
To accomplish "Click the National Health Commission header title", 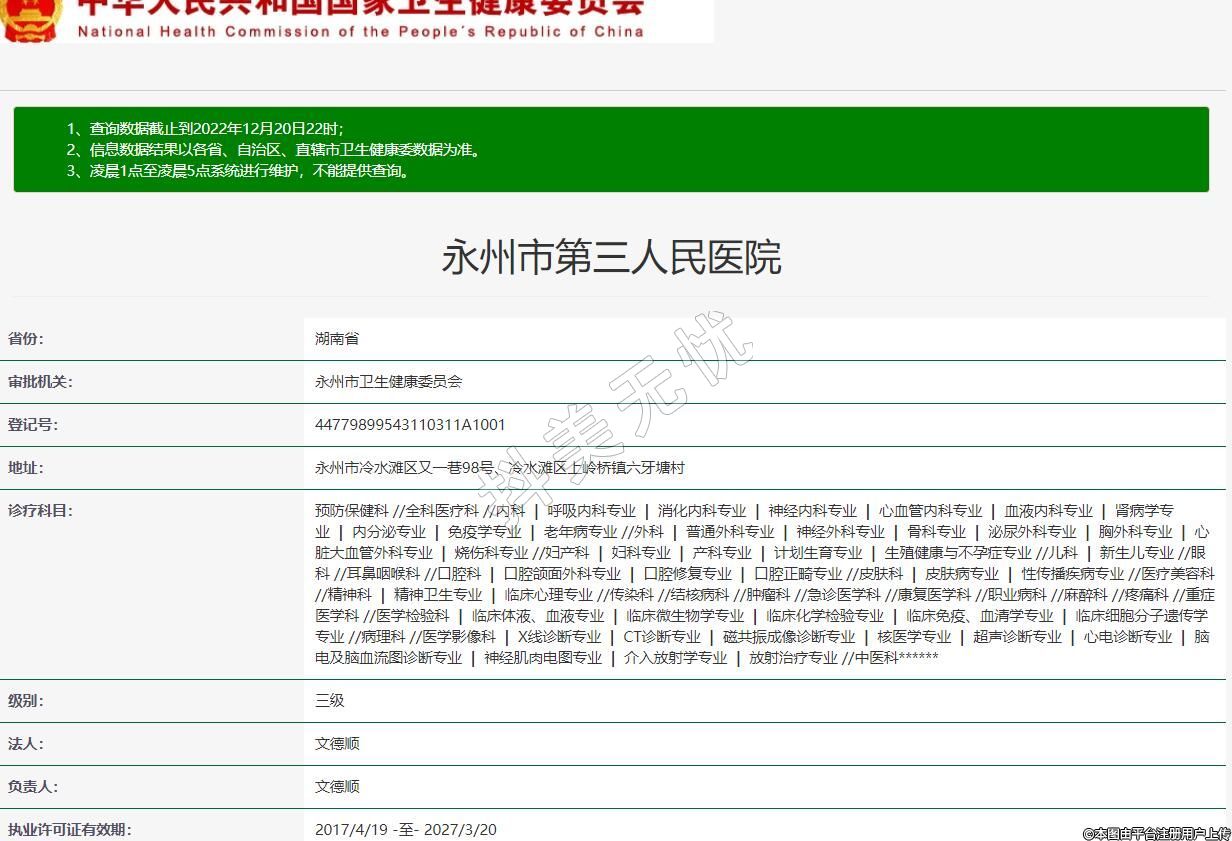I will (x=360, y=18).
